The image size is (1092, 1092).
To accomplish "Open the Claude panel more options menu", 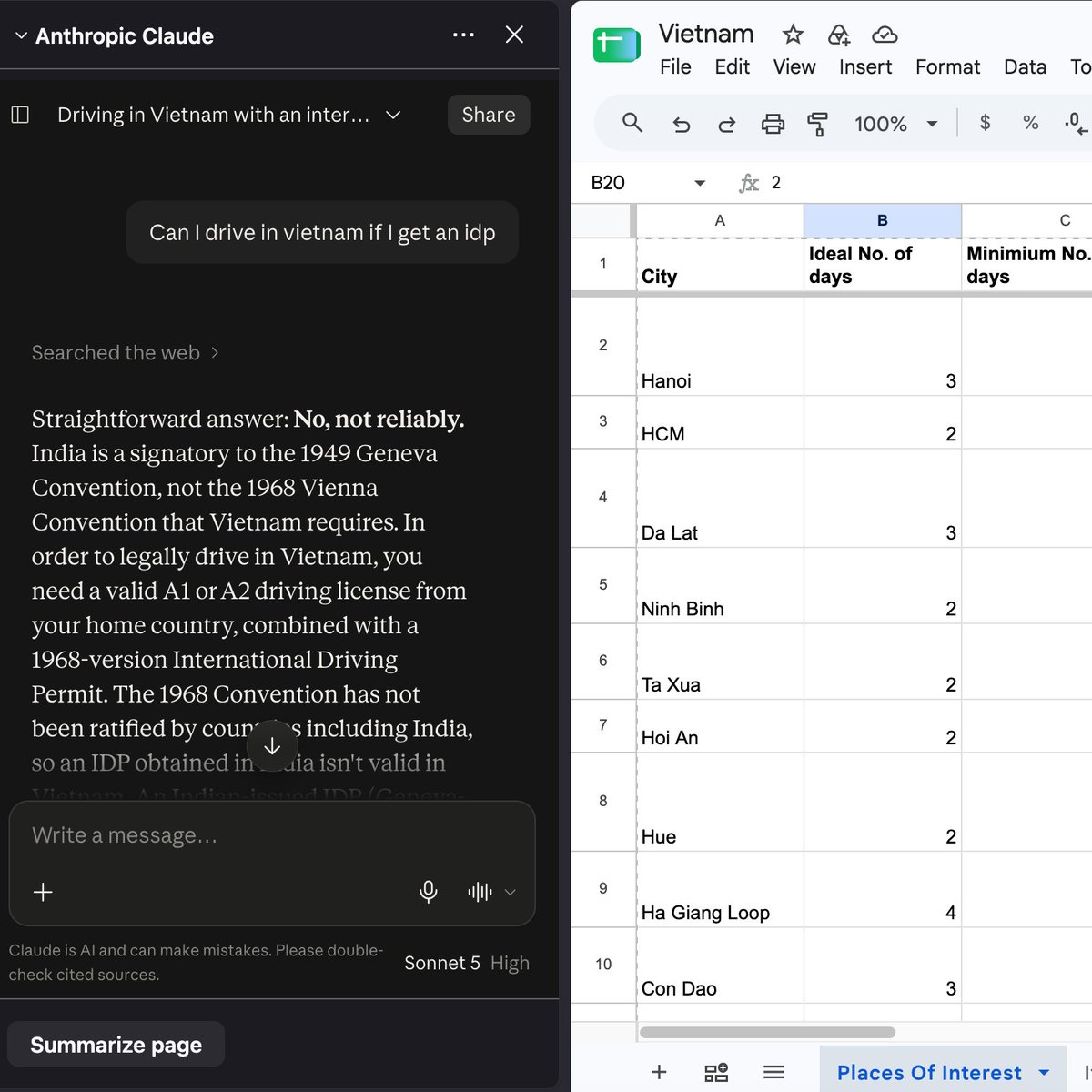I will 463,35.
